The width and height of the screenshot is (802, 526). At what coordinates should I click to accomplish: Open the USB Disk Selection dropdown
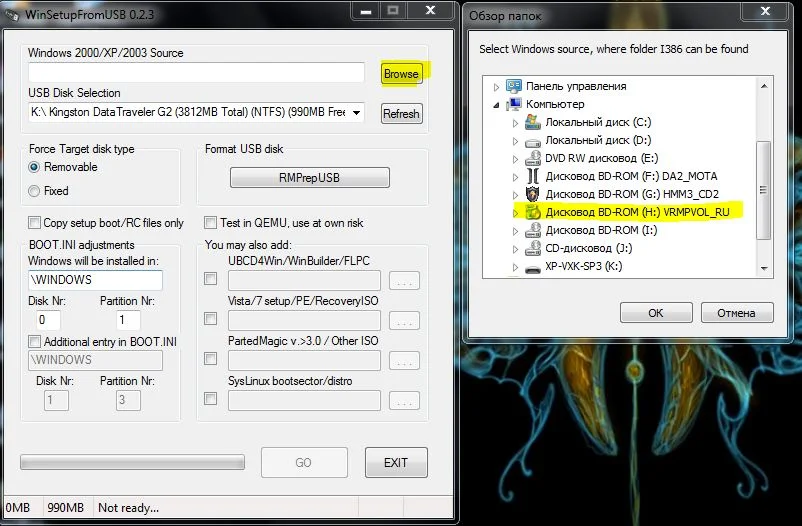(x=357, y=112)
